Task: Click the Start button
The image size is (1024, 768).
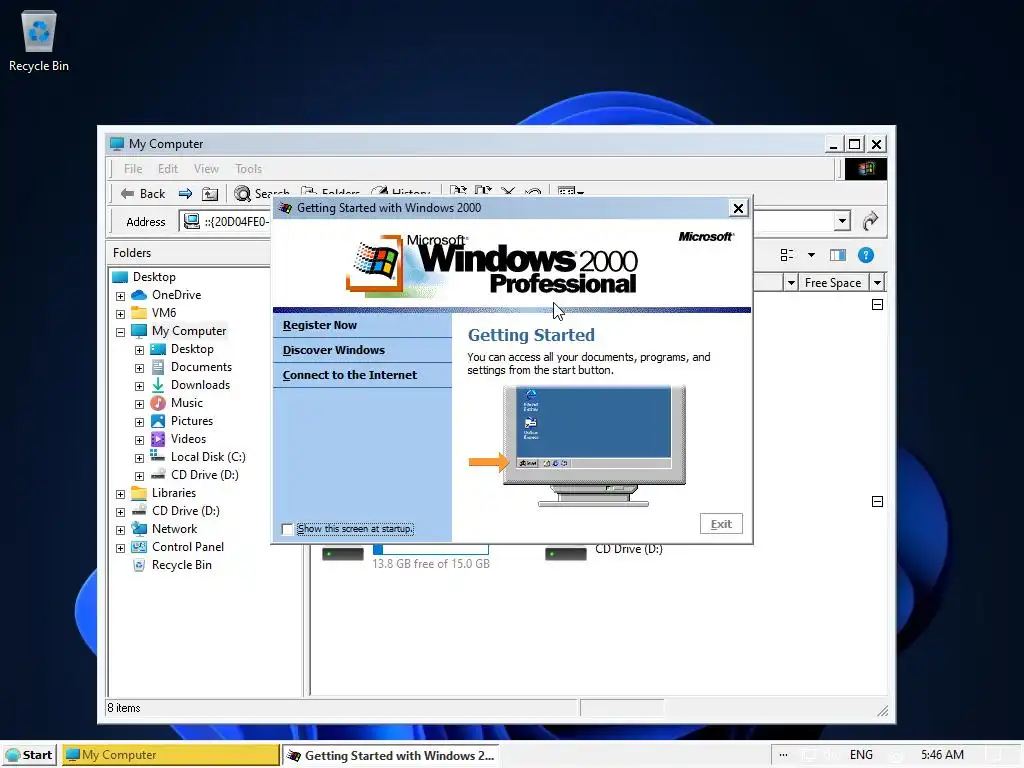Action: [x=29, y=755]
